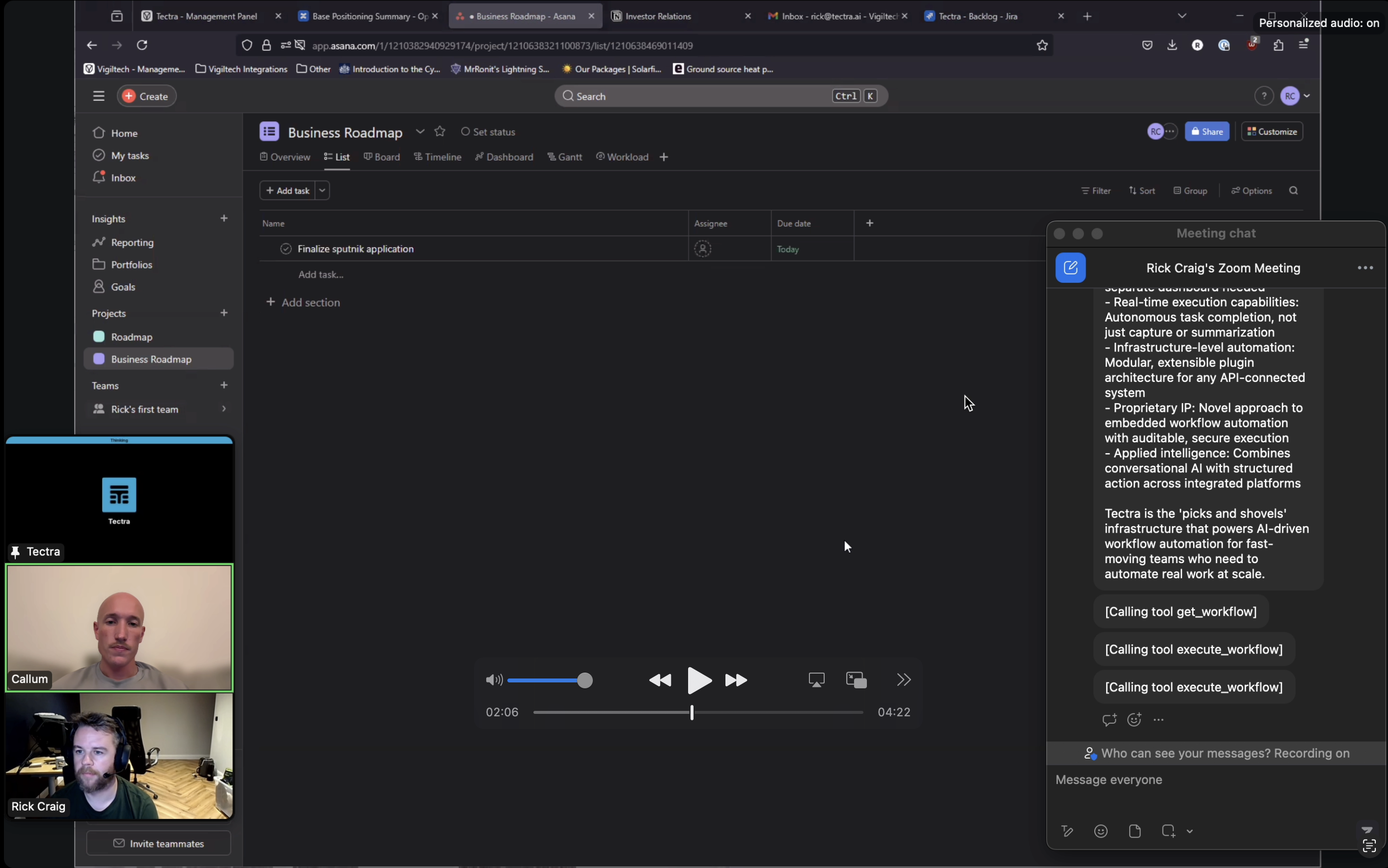Image resolution: width=1388 pixels, height=868 pixels.
Task: Assign Finalize sputnik application via assignee icon
Action: coord(702,248)
